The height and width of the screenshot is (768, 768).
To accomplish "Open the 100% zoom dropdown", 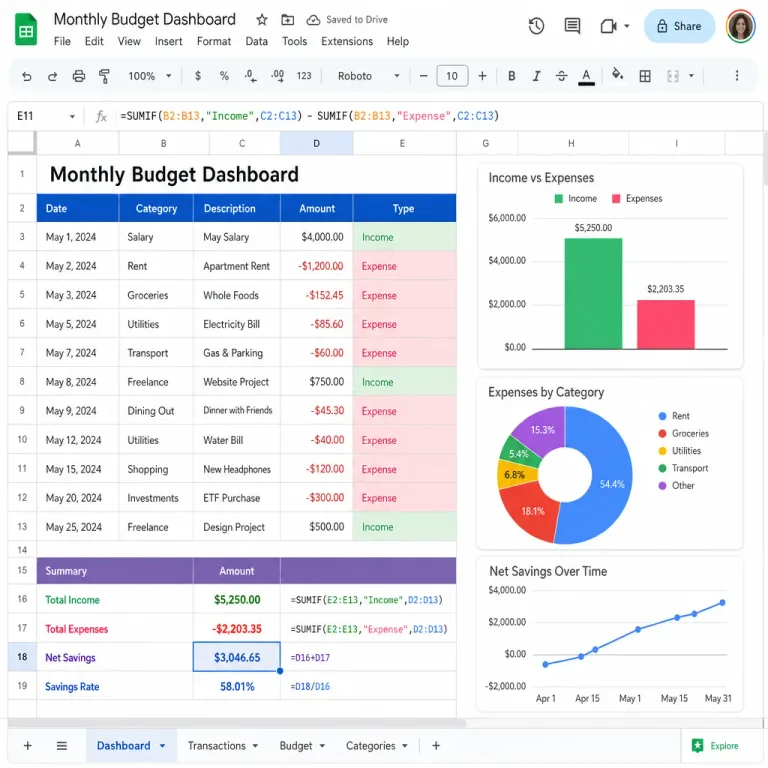I will coord(149,76).
